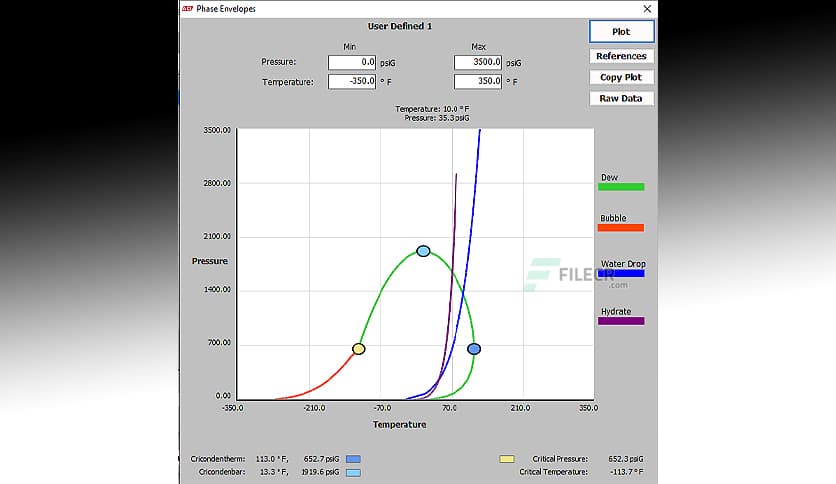Click the Cricondenbar light blue swatch below chart
This screenshot has height=484, width=836.
(x=353, y=472)
